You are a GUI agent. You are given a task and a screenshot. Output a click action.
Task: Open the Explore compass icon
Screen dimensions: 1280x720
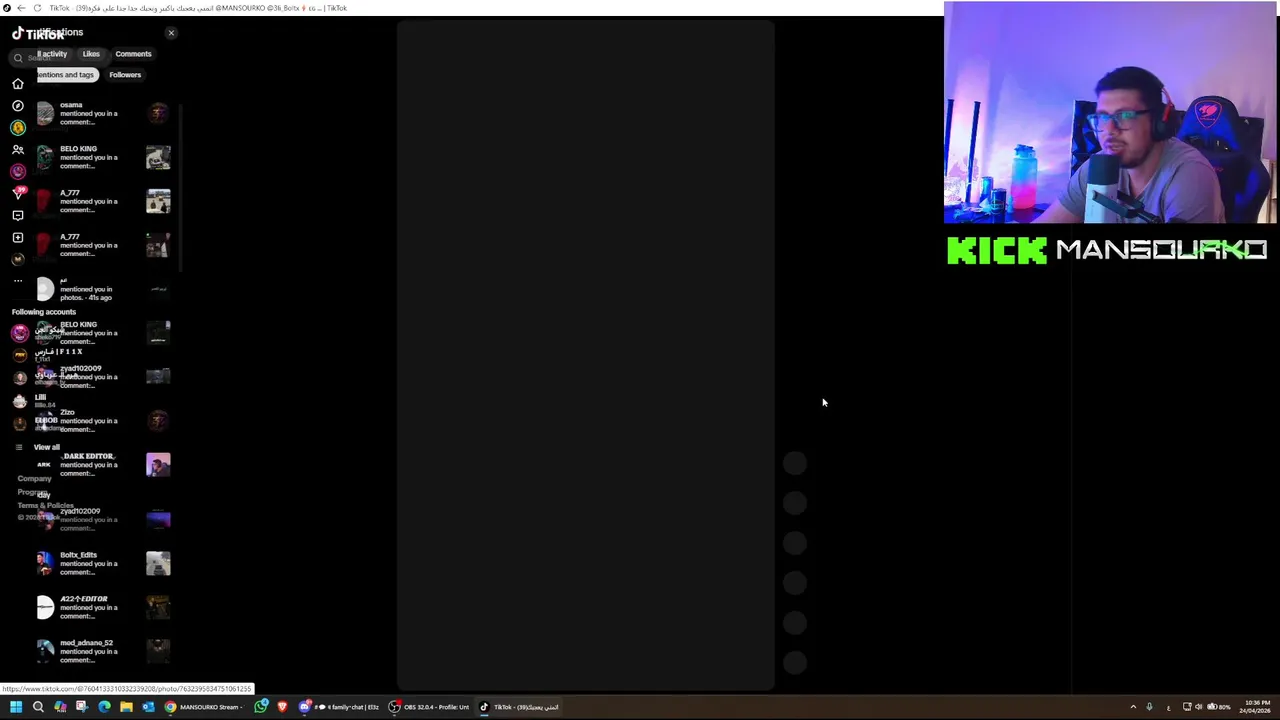click(x=17, y=105)
